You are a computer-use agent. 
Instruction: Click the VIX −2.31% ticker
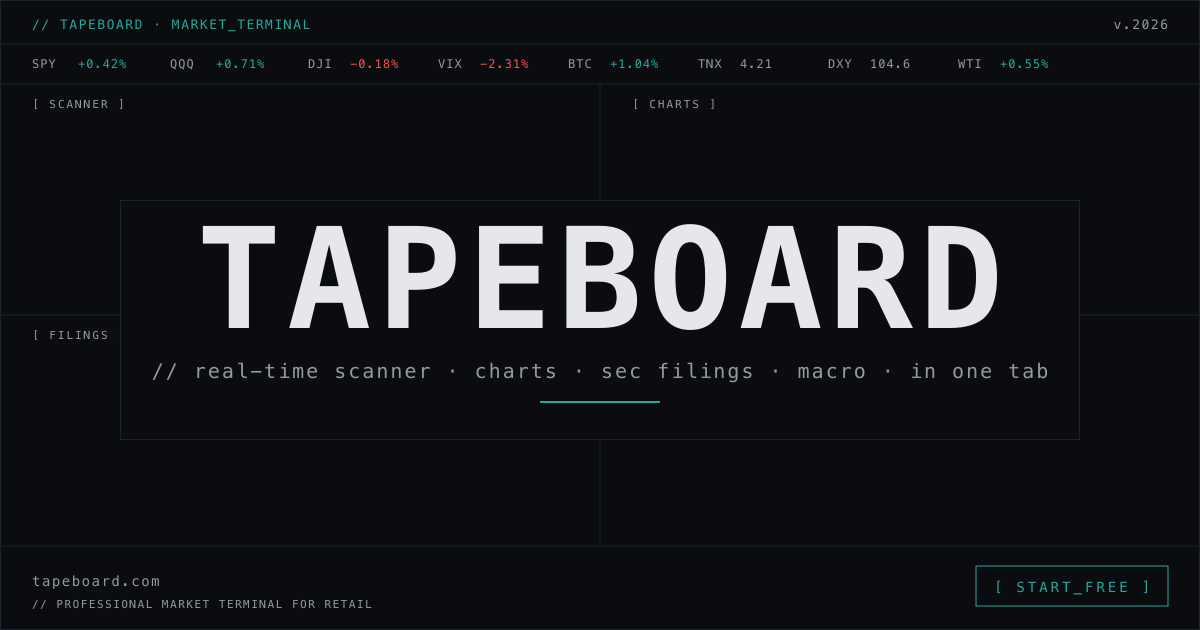pyautogui.click(x=483, y=64)
